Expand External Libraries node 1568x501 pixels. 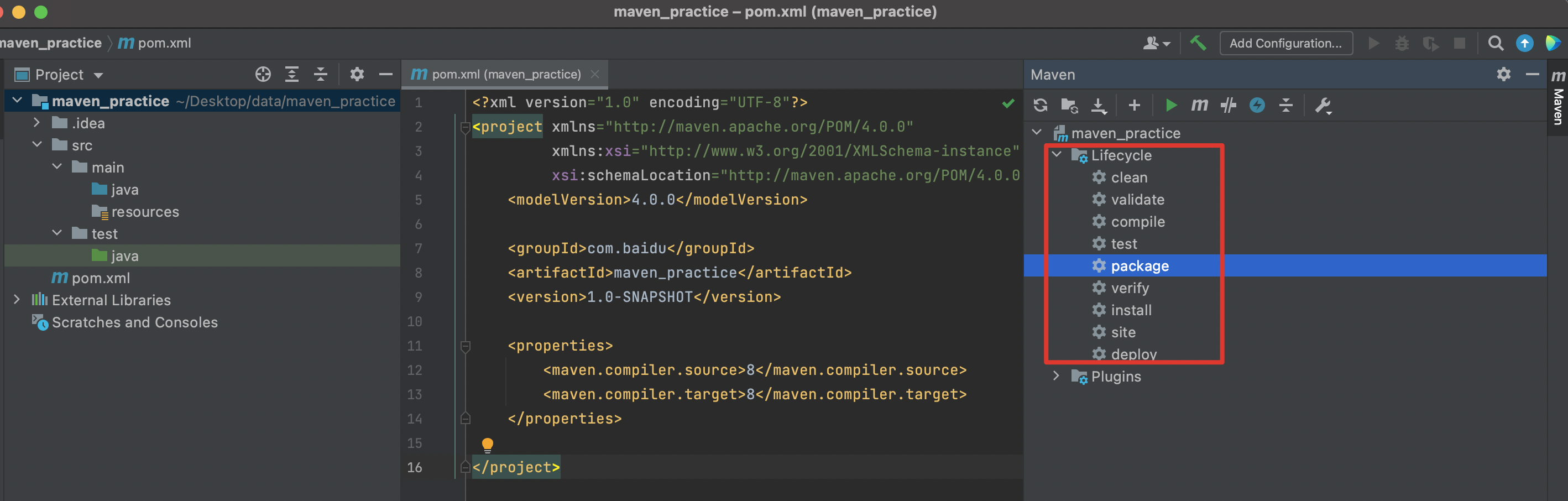(x=17, y=299)
